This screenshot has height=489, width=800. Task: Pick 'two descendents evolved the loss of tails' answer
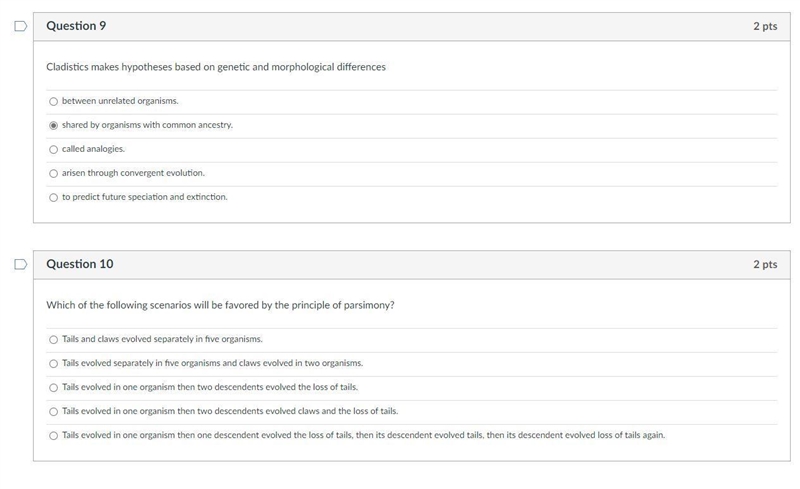53,387
